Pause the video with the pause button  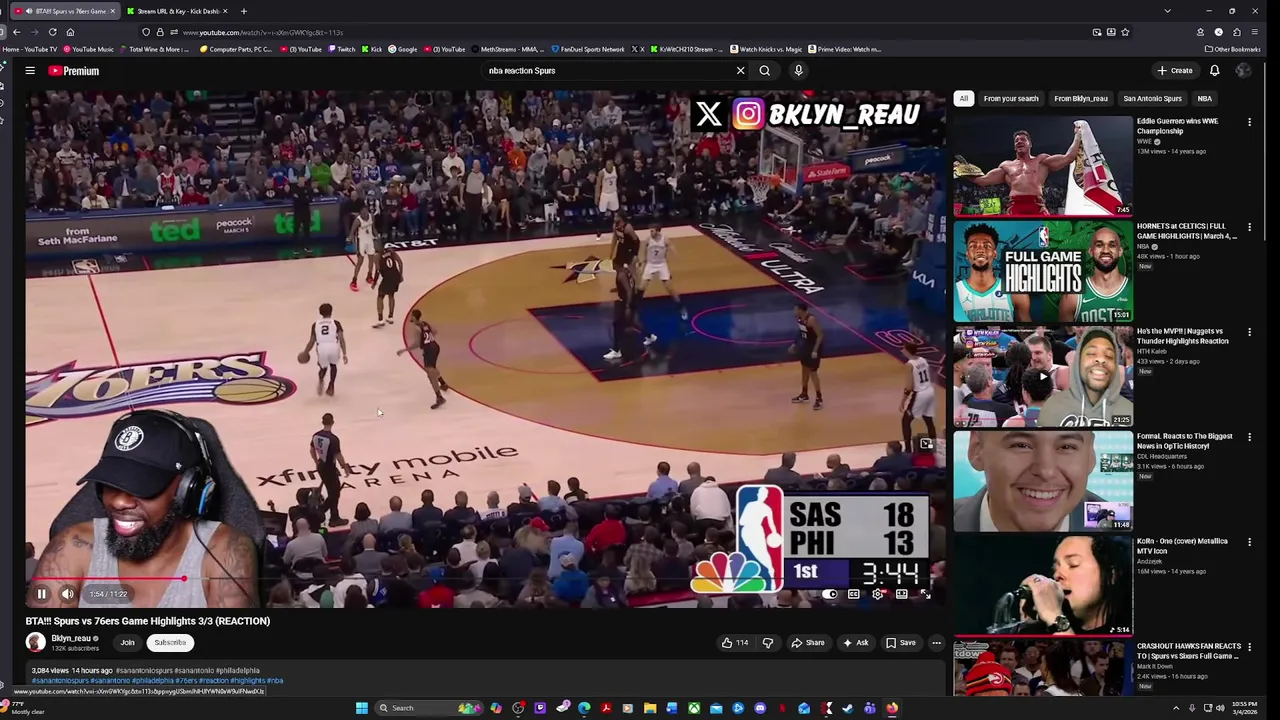pyautogui.click(x=41, y=594)
